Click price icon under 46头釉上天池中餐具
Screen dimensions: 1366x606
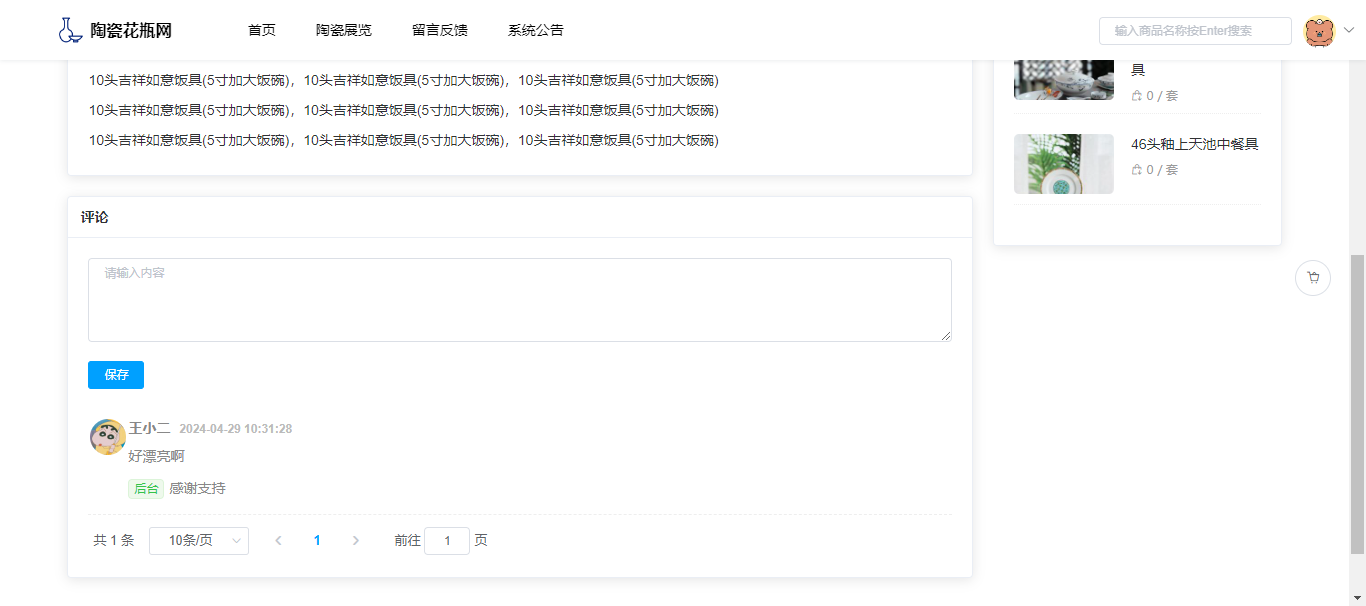click(1136, 170)
